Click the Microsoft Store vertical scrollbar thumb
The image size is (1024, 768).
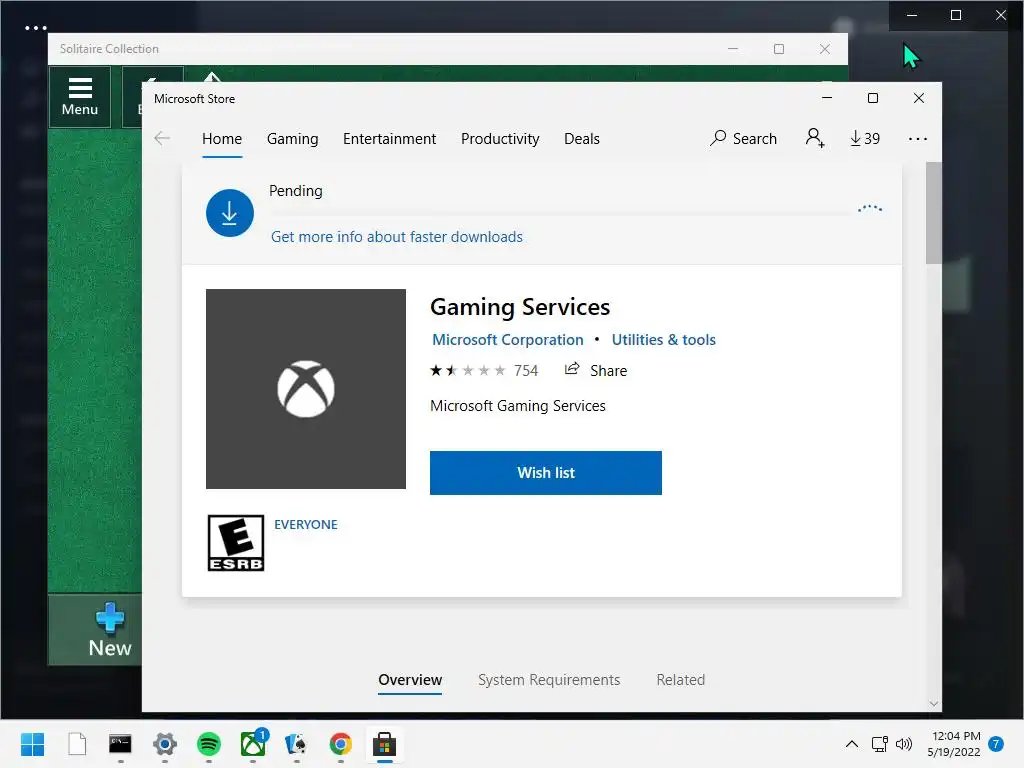[933, 213]
